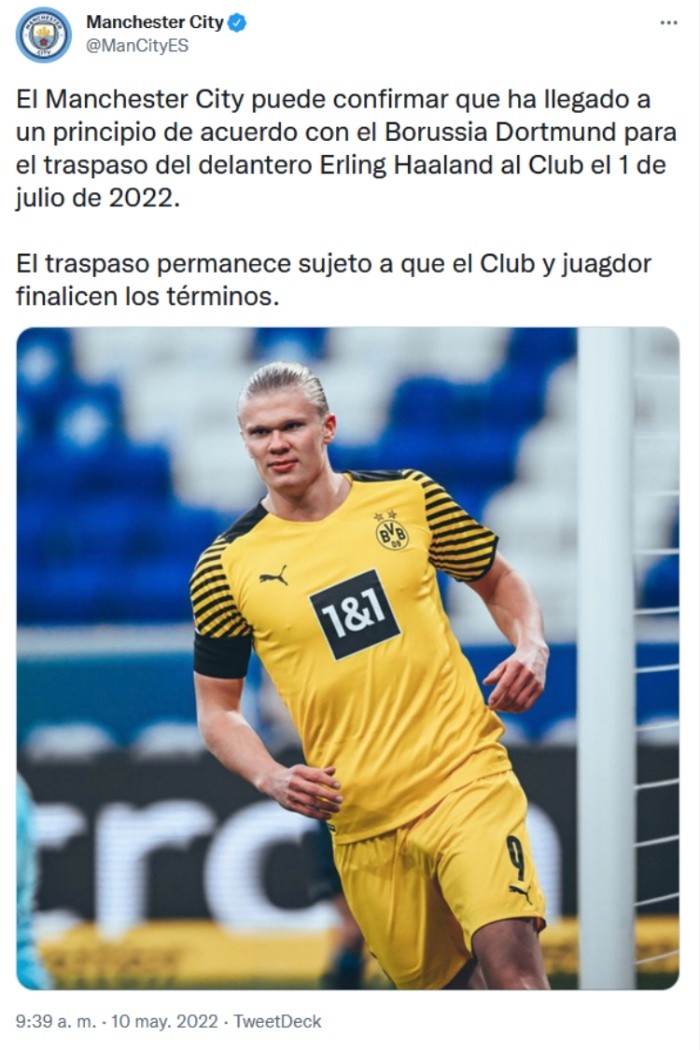700x1050 pixels.
Task: Click the 'finalicen los términos.' sentence
Action: (x=147, y=296)
